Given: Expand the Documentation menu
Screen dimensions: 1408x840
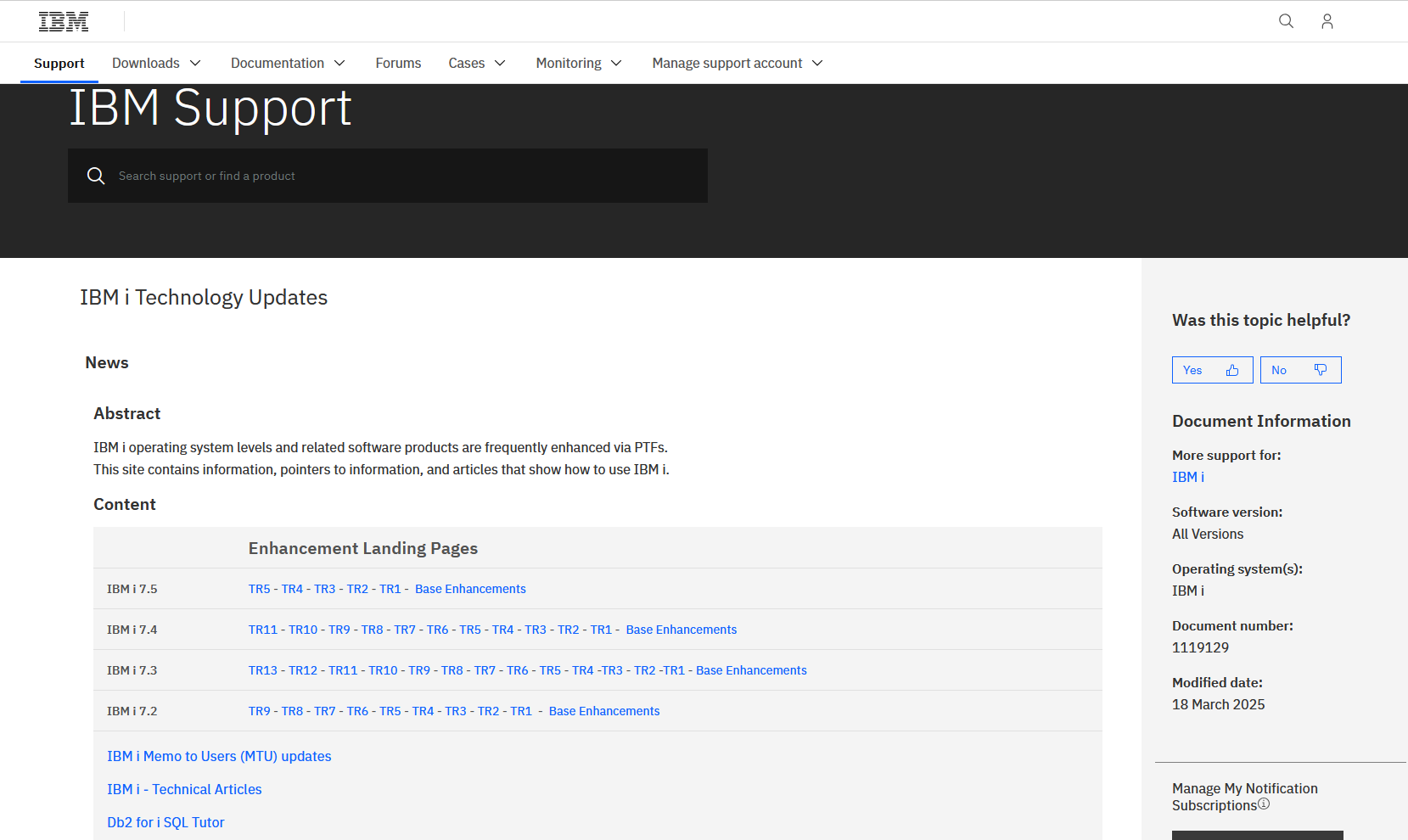Looking at the screenshot, I should (x=289, y=63).
